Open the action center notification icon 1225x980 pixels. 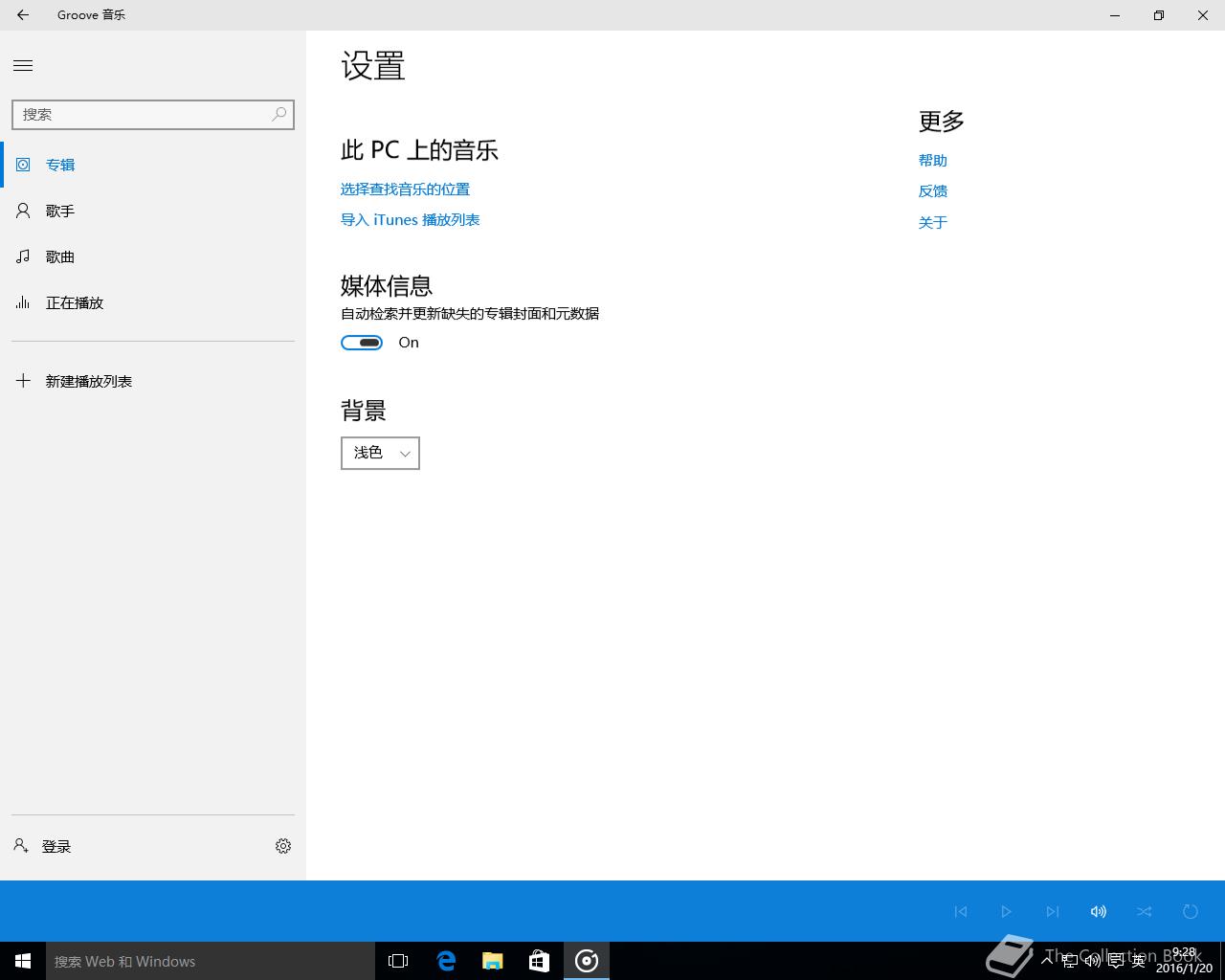[x=1115, y=961]
